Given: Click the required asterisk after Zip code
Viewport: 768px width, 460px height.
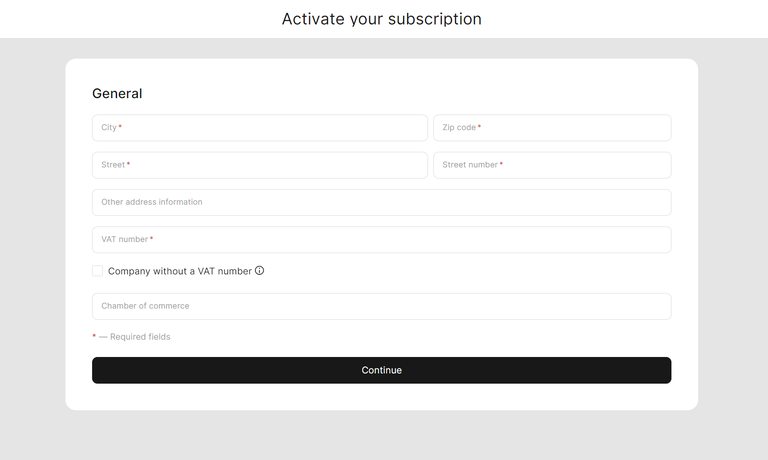Looking at the screenshot, I should tap(479, 127).
